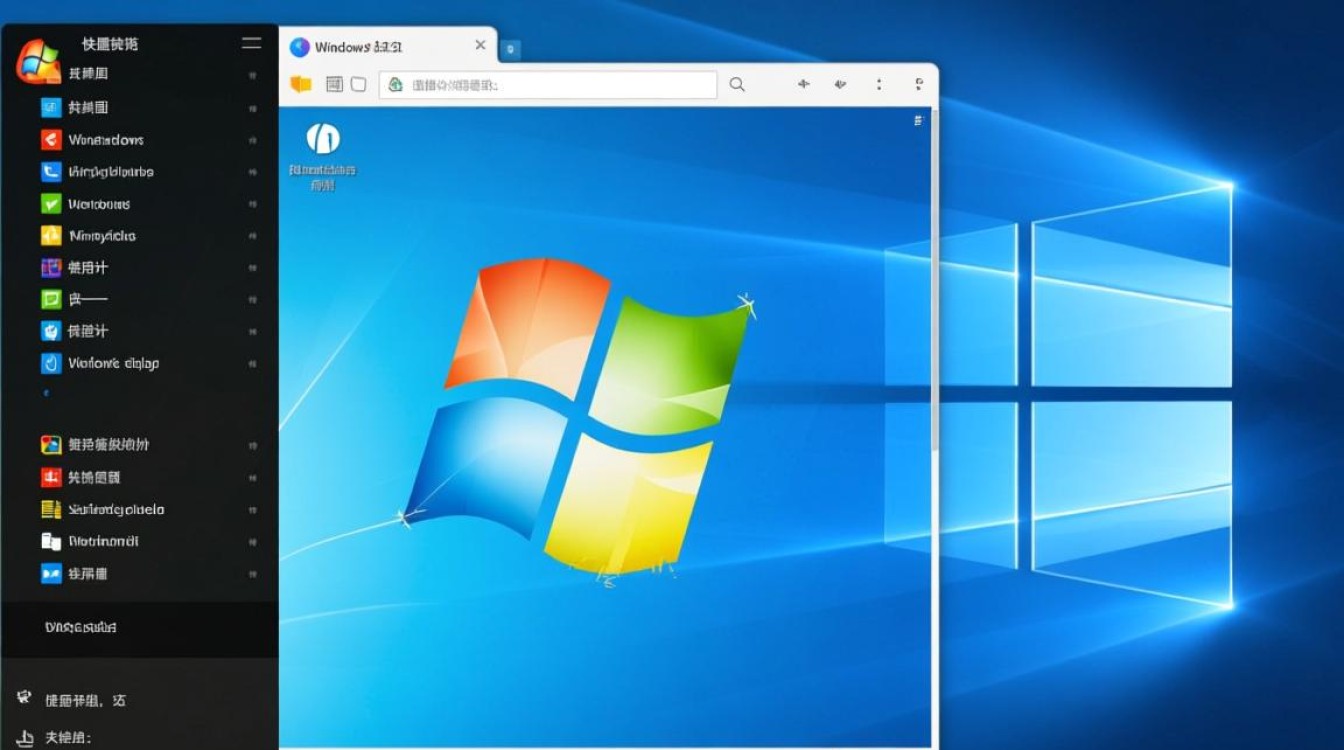The width and height of the screenshot is (1344, 750).
Task: Toggle the hamburger menu in the sidebar
Action: pyautogui.click(x=252, y=43)
